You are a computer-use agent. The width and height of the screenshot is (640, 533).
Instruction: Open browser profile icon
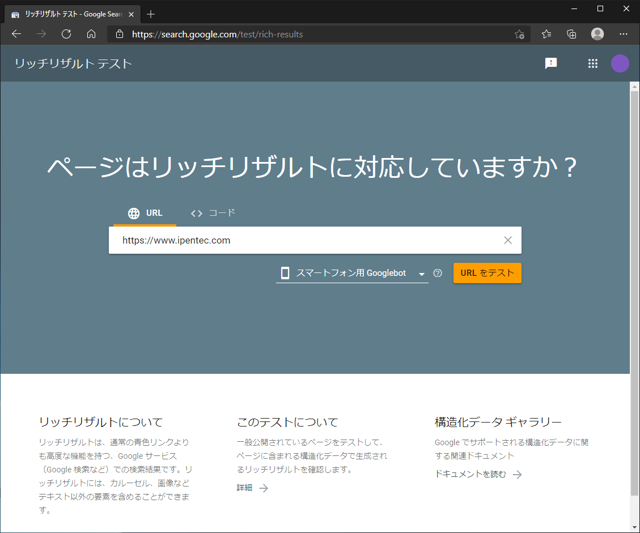coord(597,34)
